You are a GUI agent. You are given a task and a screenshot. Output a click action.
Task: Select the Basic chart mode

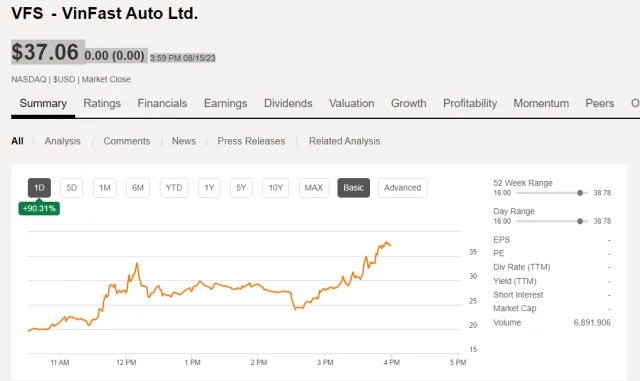point(353,188)
